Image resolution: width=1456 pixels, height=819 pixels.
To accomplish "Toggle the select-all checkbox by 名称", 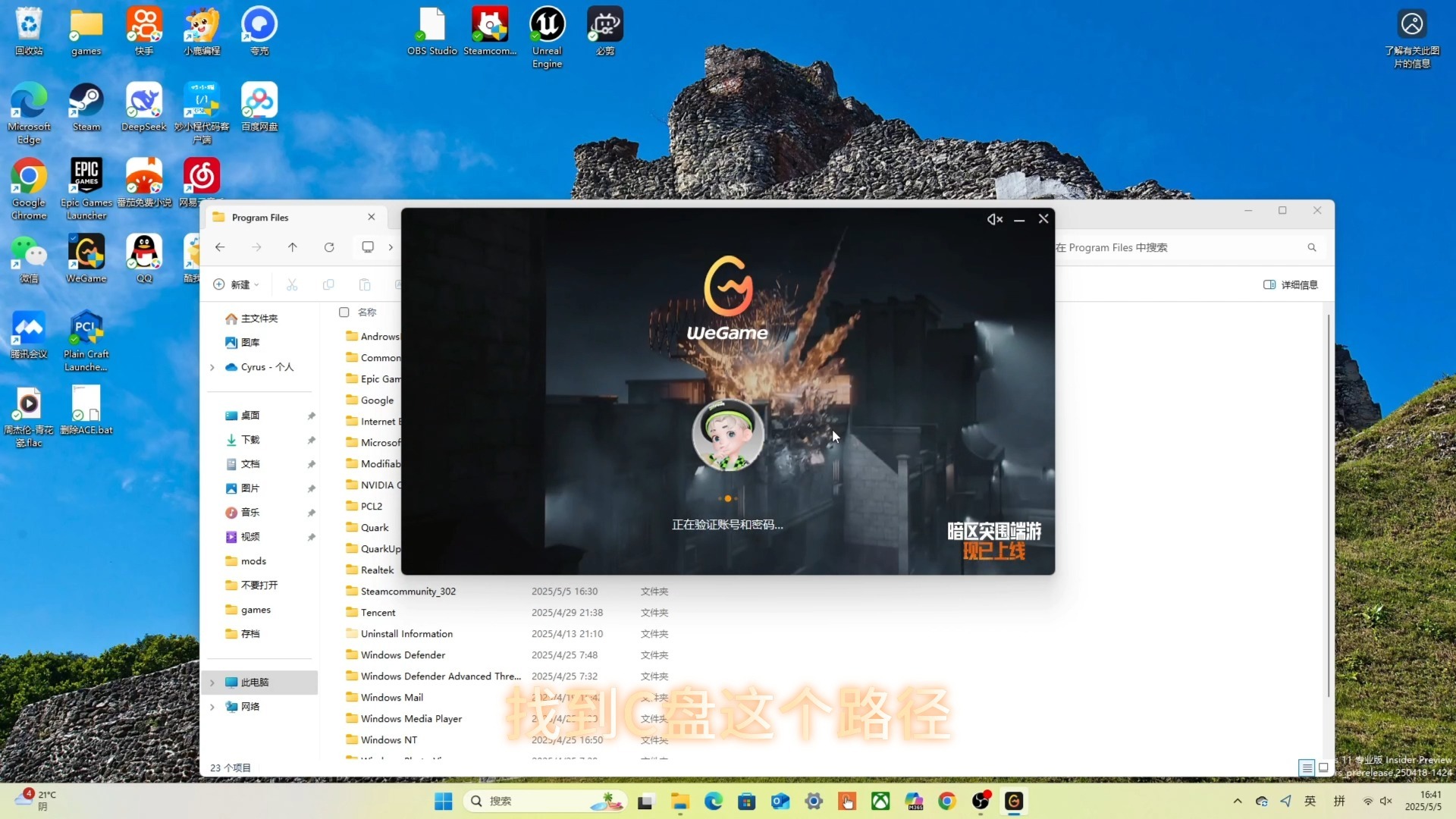I will [x=344, y=312].
